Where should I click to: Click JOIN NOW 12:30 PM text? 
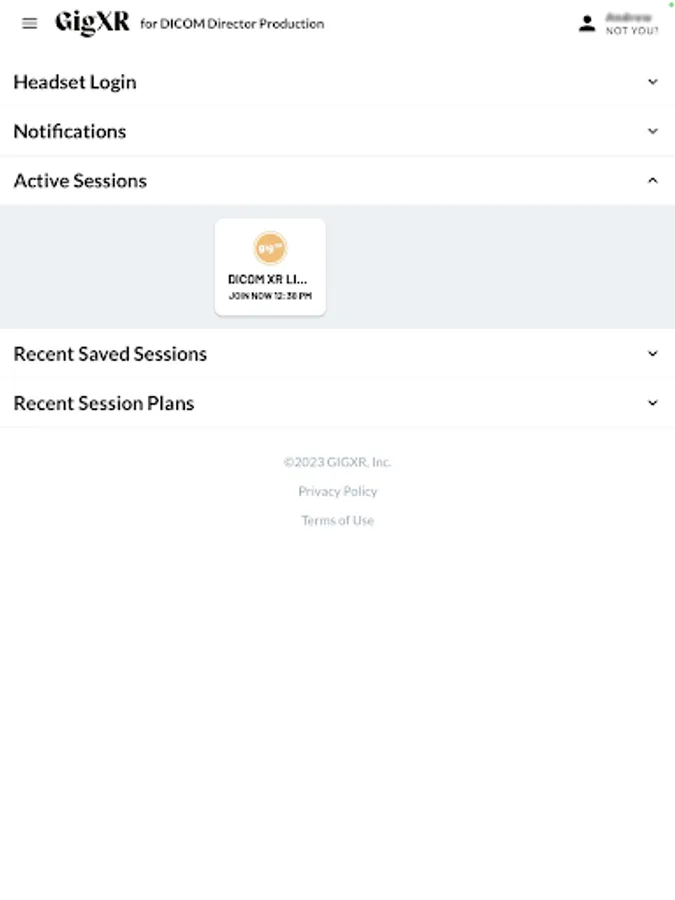tap(270, 296)
